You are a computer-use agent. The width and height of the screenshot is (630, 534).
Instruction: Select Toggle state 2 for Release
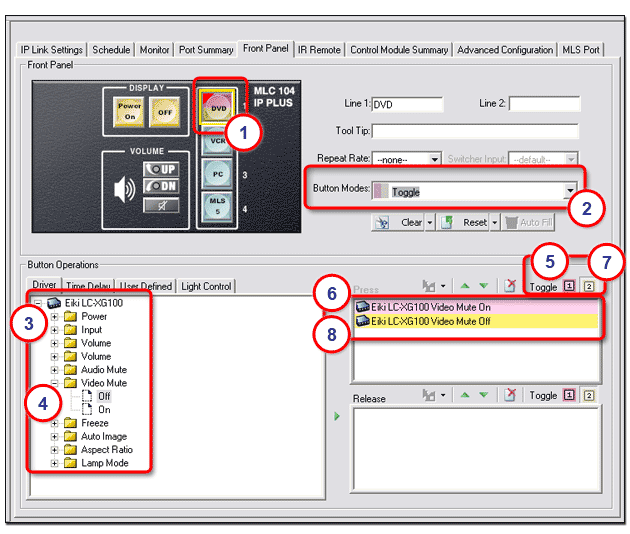(x=588, y=396)
